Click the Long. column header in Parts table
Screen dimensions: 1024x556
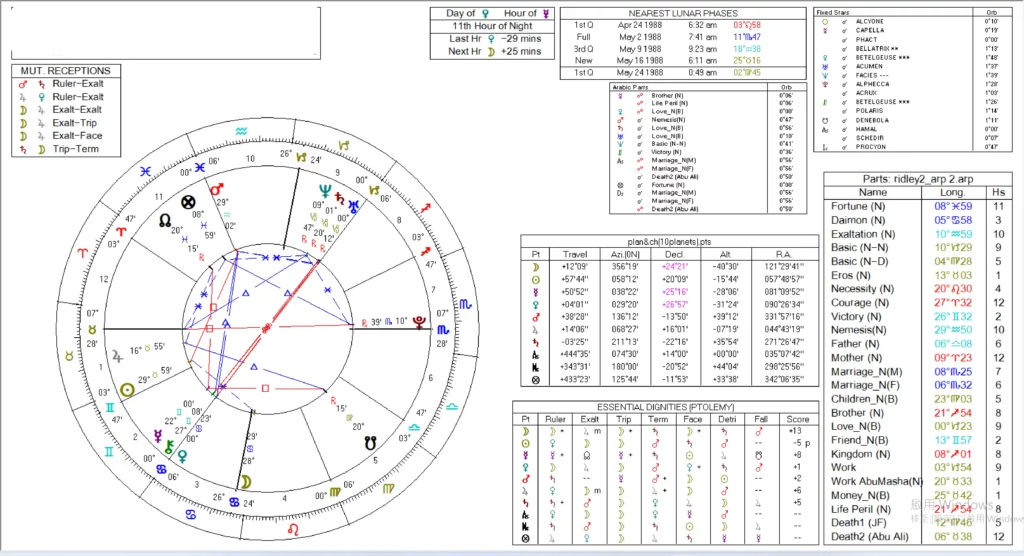coord(948,192)
